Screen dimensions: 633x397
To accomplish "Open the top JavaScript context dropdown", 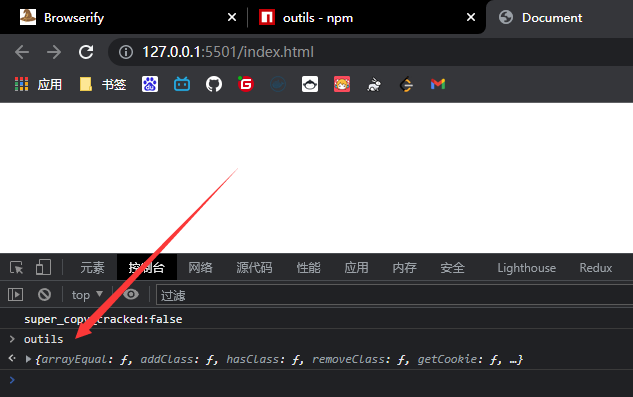I will click(87, 295).
